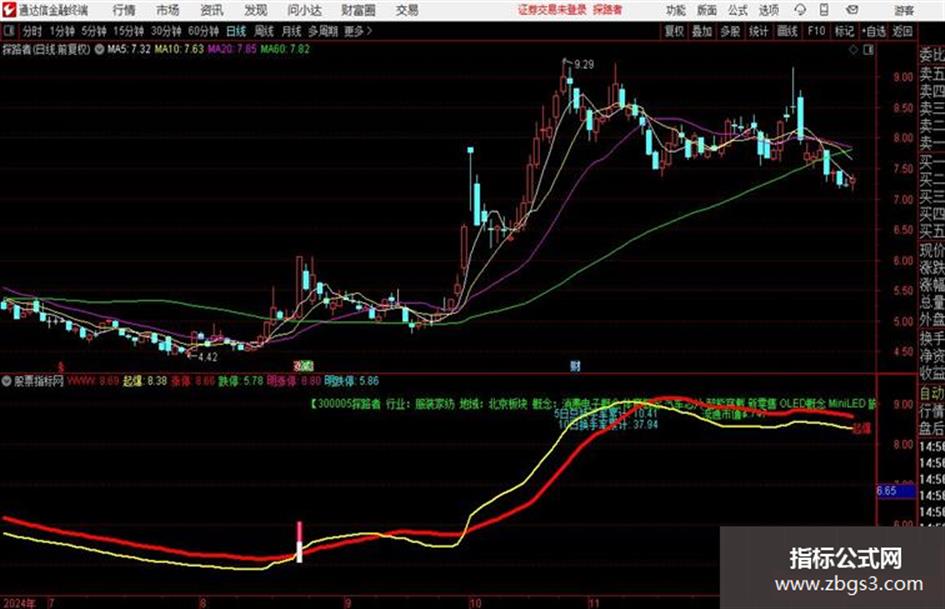Open the 资讯 menu
This screenshot has width=945, height=609.
(x=212, y=10)
